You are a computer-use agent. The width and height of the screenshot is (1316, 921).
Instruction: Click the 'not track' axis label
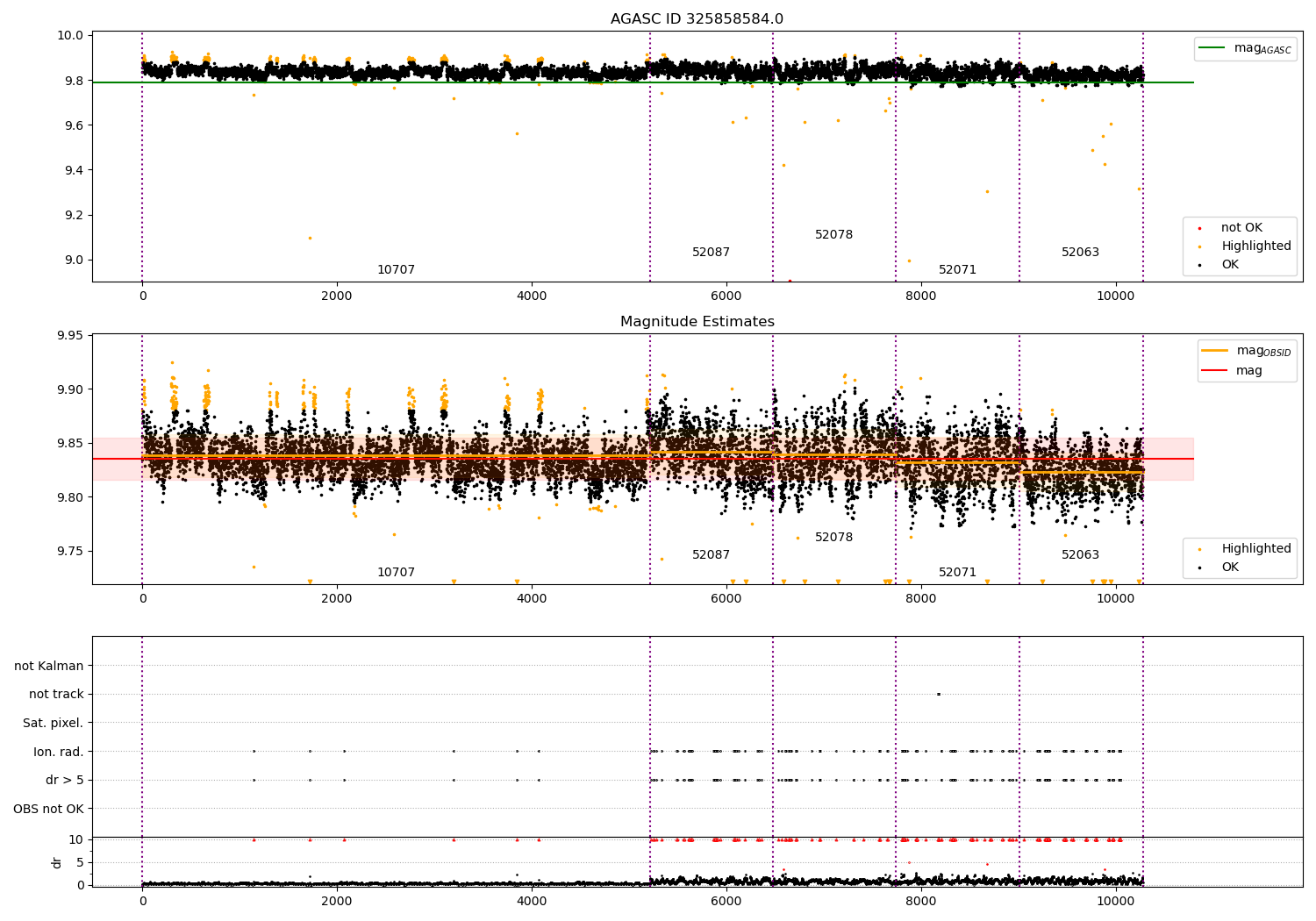(56, 695)
